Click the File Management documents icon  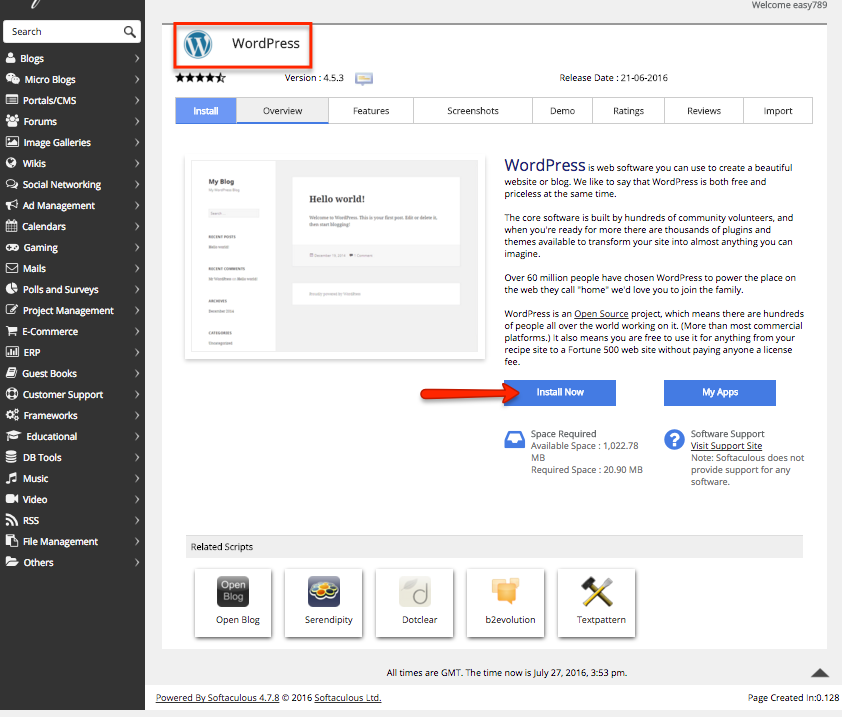pyautogui.click(x=12, y=541)
